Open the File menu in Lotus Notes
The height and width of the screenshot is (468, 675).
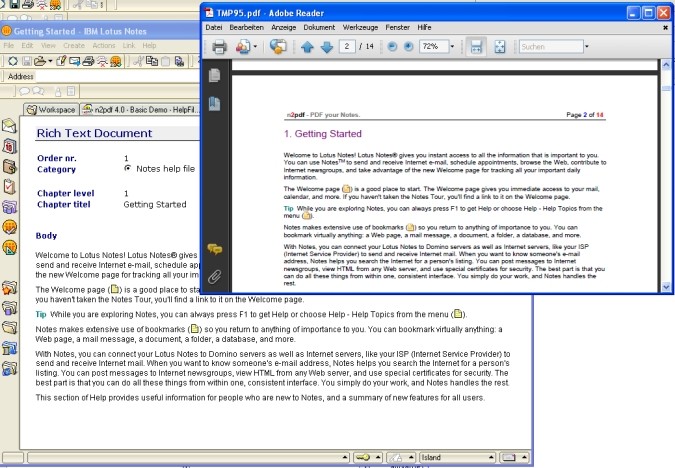click(9, 45)
